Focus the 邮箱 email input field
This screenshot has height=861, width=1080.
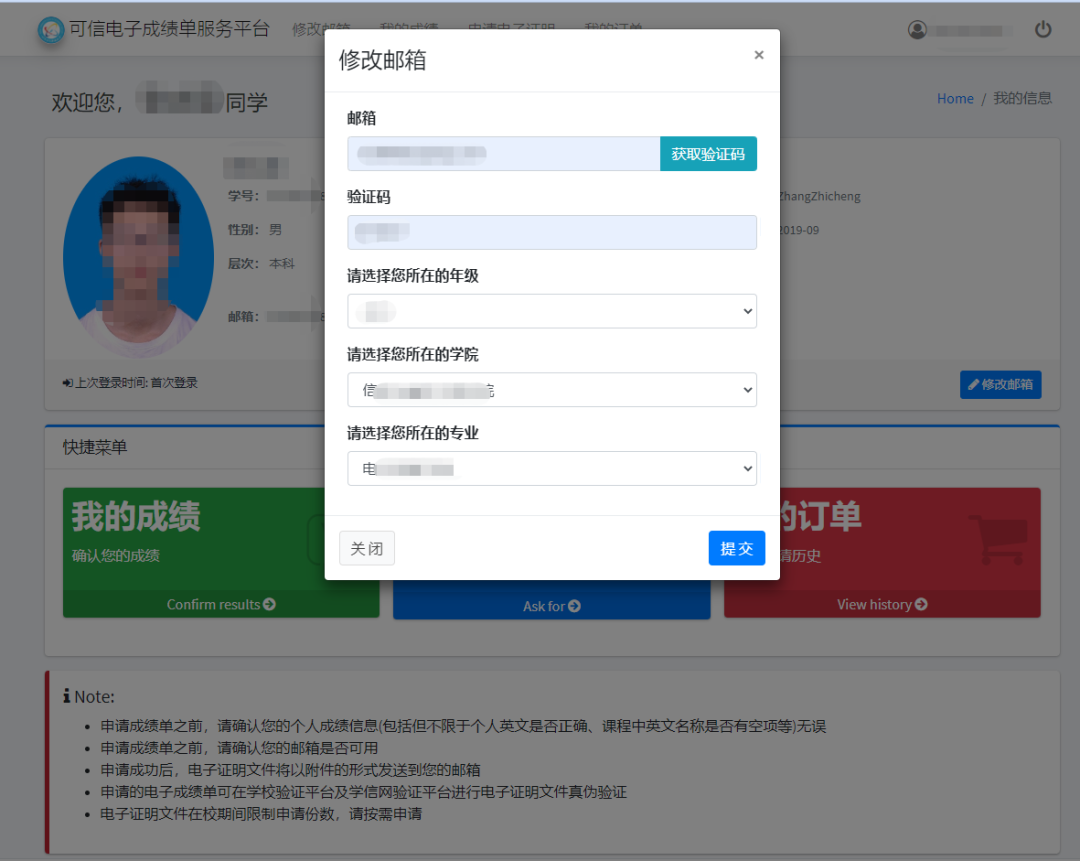click(x=503, y=154)
